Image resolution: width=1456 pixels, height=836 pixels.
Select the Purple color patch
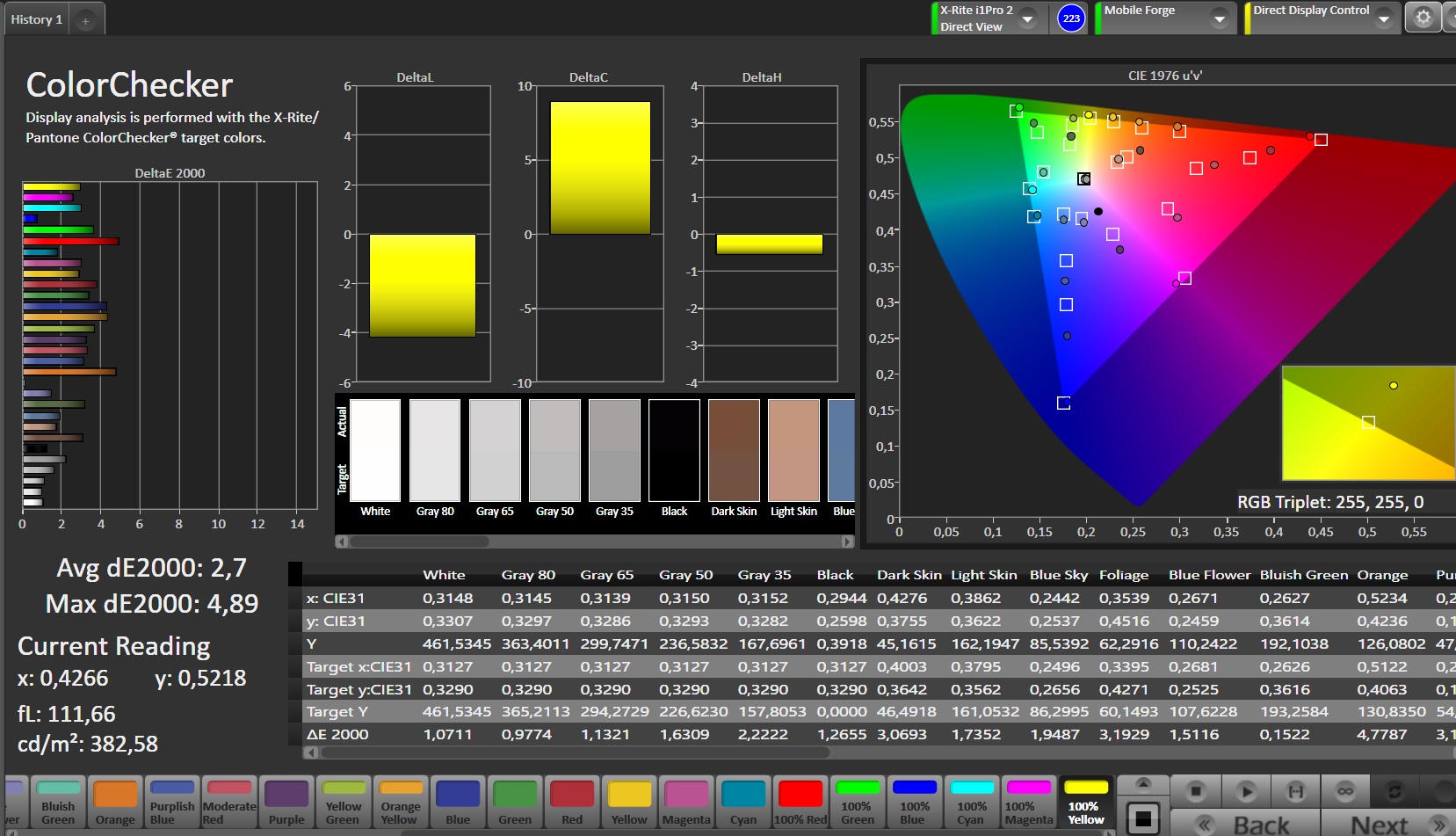coord(286,802)
